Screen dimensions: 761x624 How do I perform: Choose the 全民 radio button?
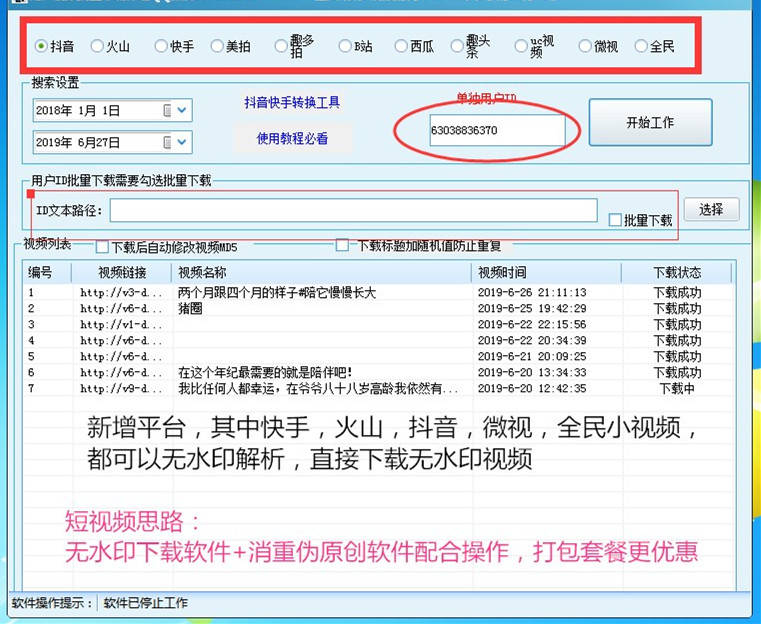tap(641, 46)
